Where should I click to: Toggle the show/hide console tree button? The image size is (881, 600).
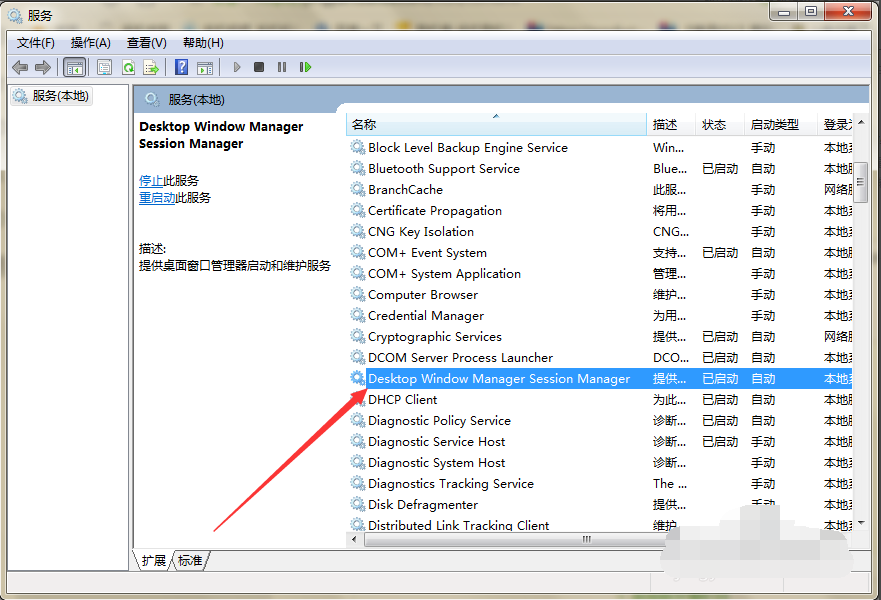click(x=74, y=67)
